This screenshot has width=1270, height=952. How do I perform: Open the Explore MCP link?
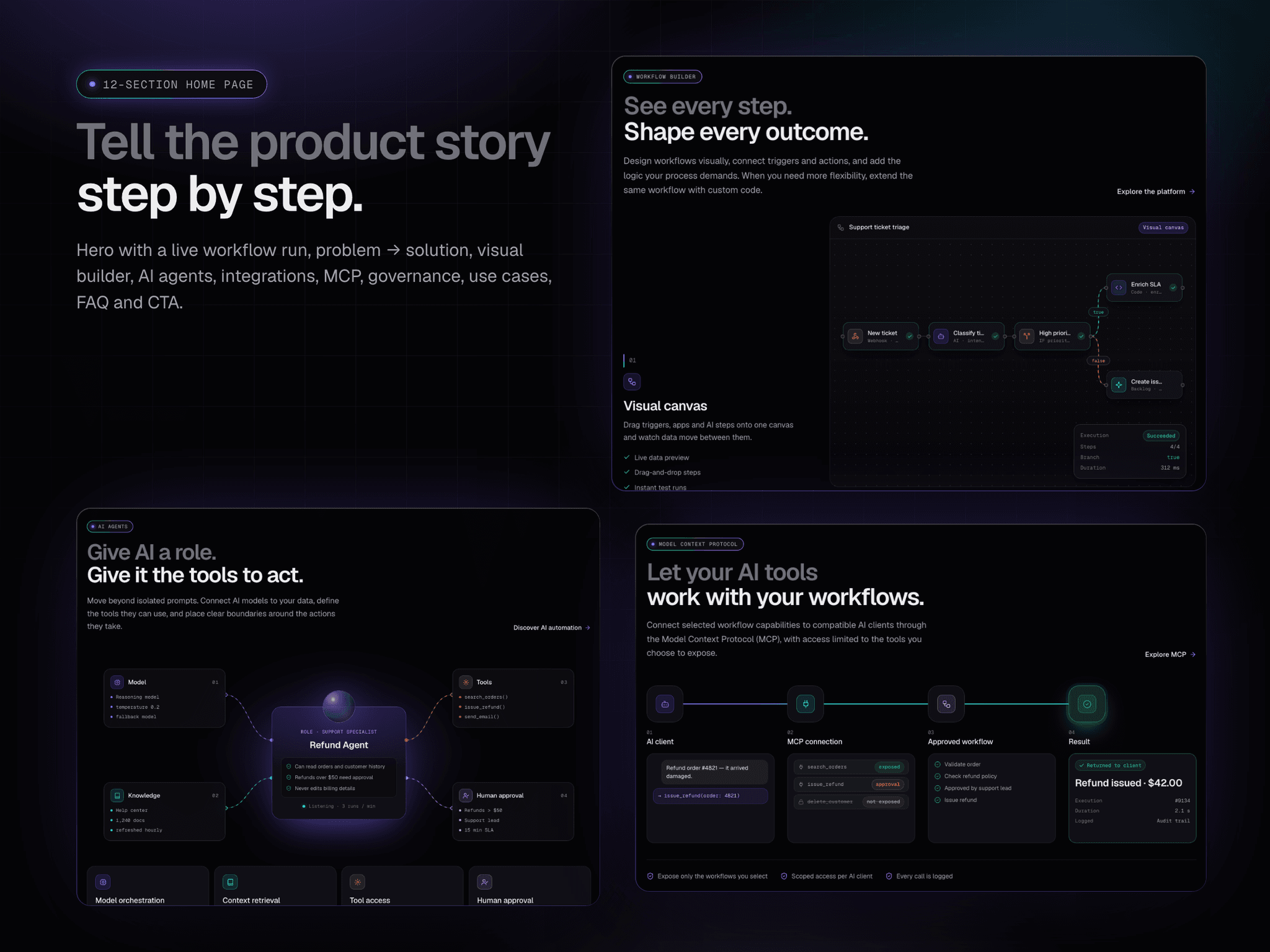point(1170,654)
